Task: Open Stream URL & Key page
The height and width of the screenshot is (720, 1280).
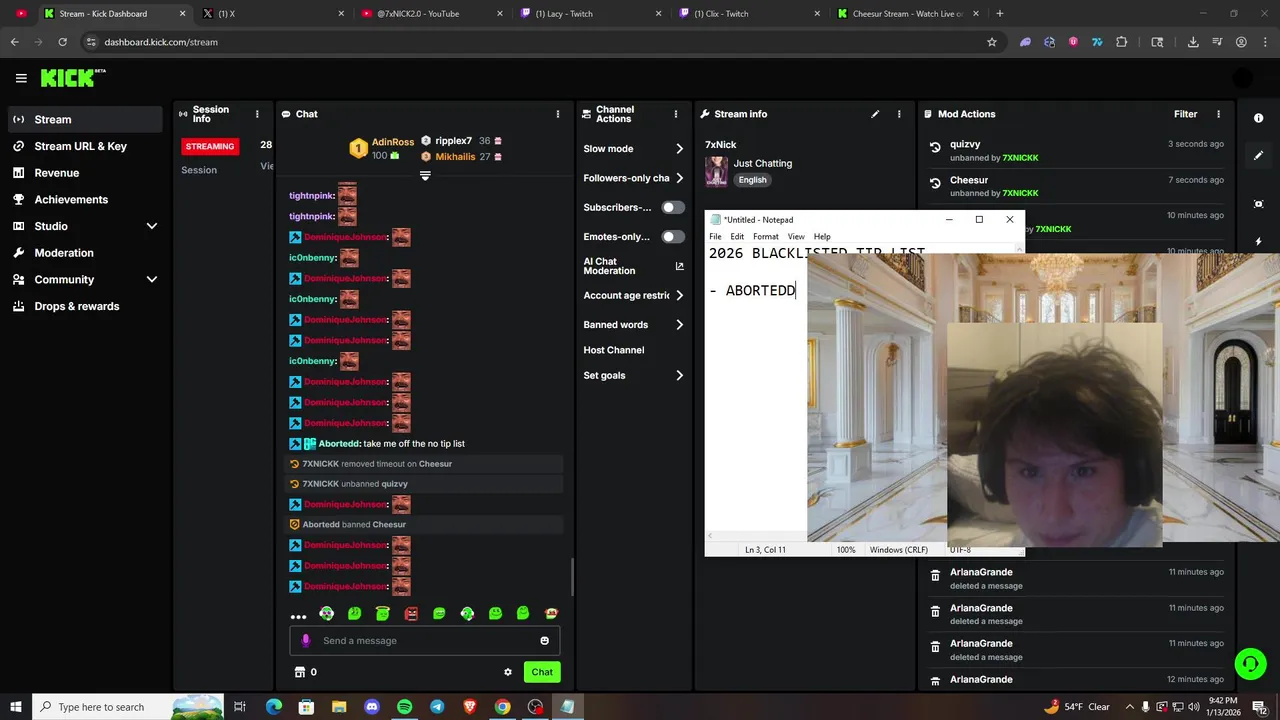Action: tap(81, 146)
